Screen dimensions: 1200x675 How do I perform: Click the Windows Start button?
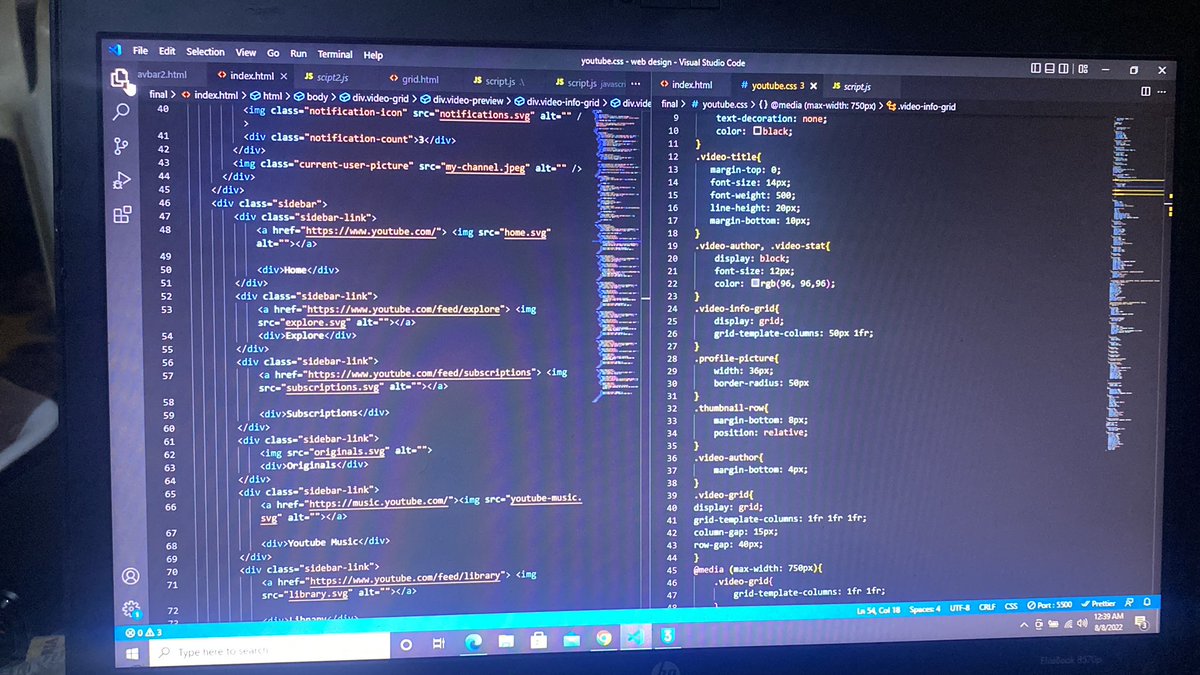131,654
